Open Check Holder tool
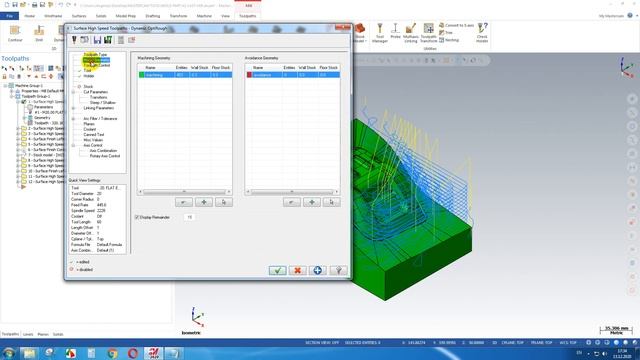 [482, 33]
